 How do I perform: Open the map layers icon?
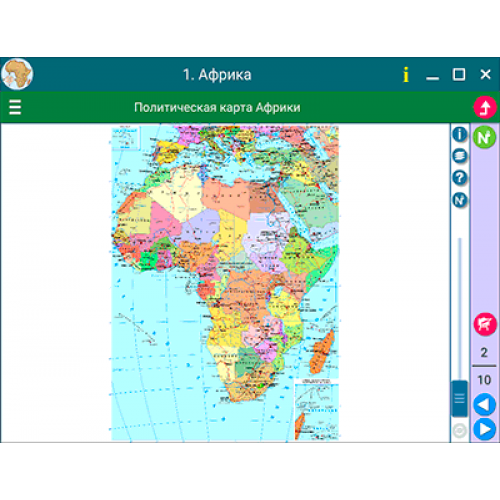click(x=460, y=156)
